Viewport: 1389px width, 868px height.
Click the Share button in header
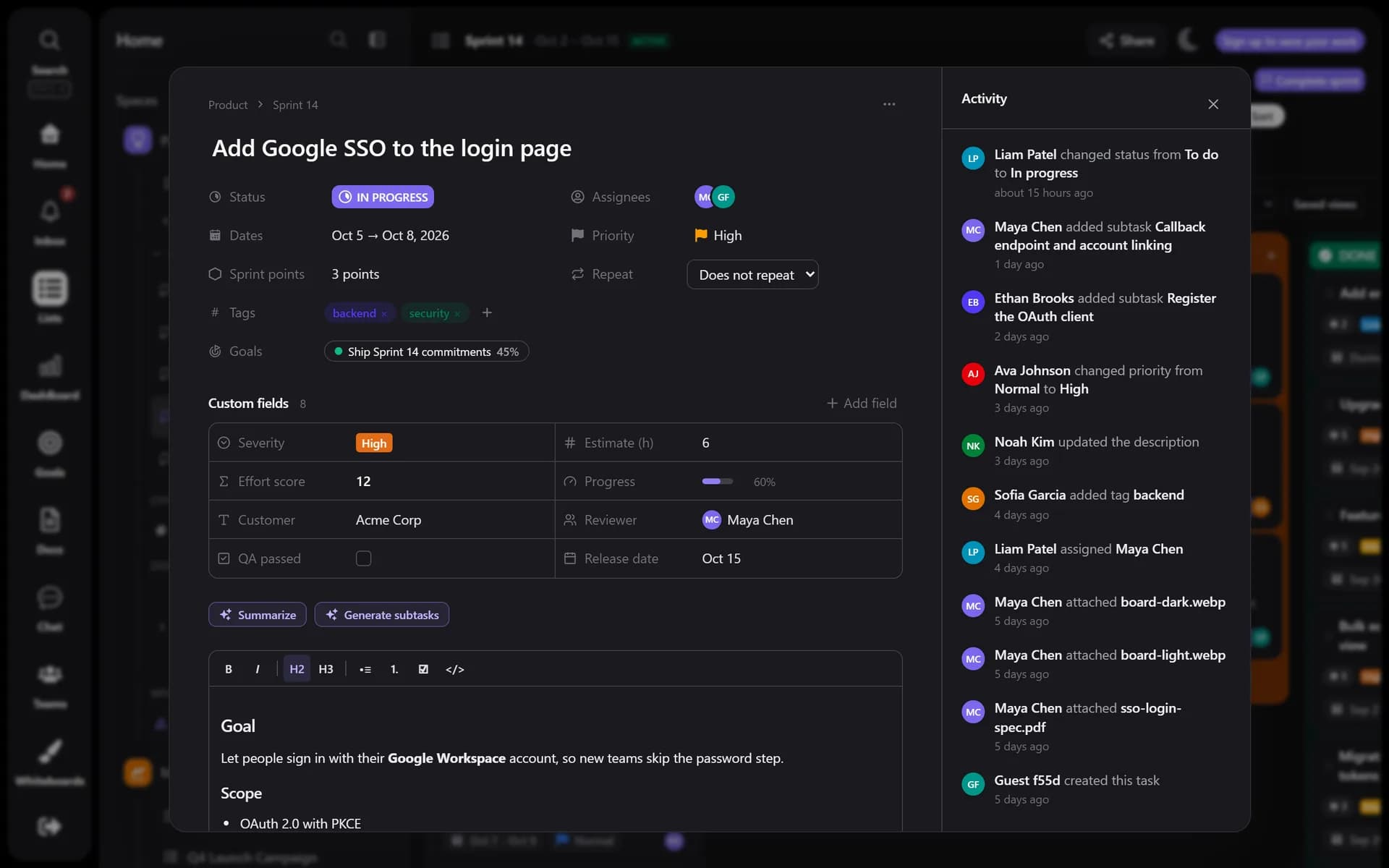[x=1126, y=41]
